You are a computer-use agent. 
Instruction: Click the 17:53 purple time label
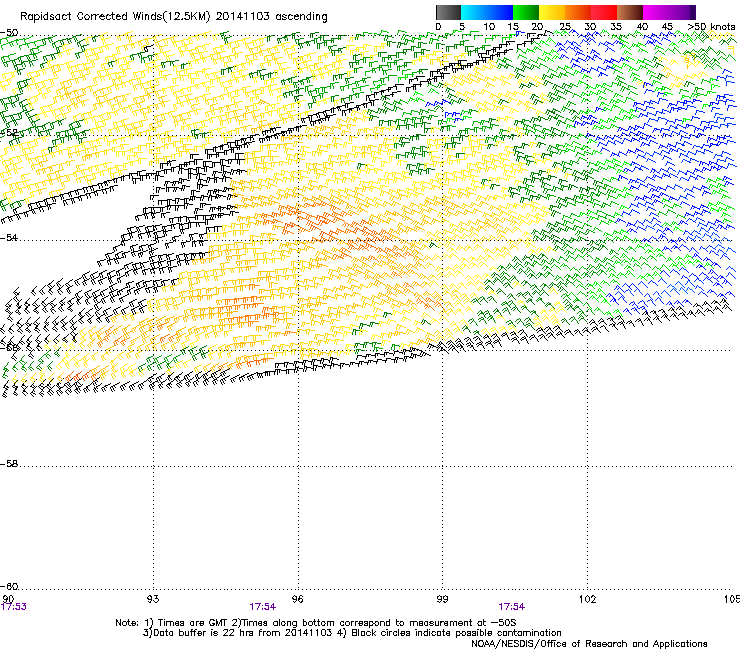[14, 607]
